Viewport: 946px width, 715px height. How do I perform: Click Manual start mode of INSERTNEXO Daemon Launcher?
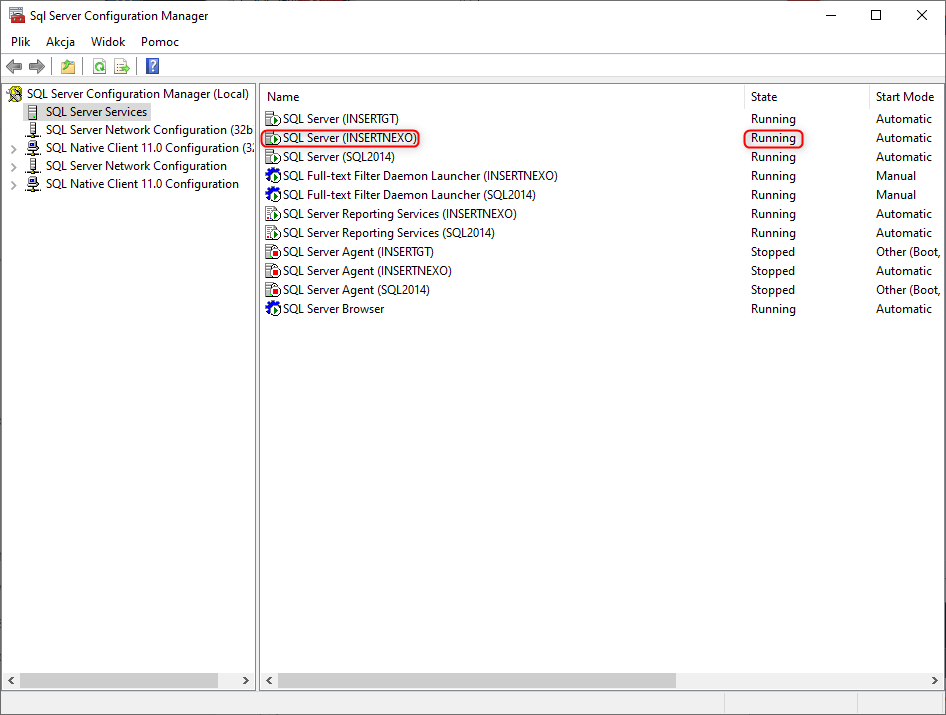pyautogui.click(x=896, y=176)
